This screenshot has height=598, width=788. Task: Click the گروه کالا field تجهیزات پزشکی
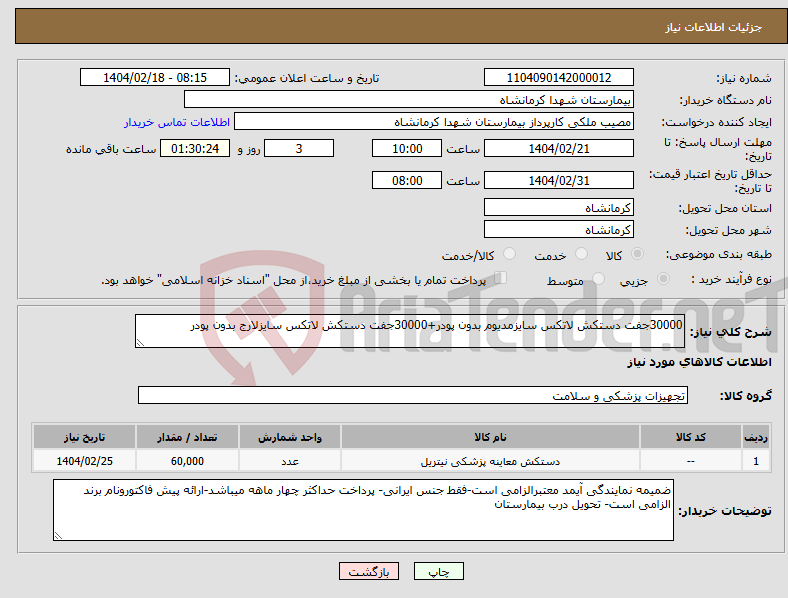pyautogui.click(x=413, y=395)
